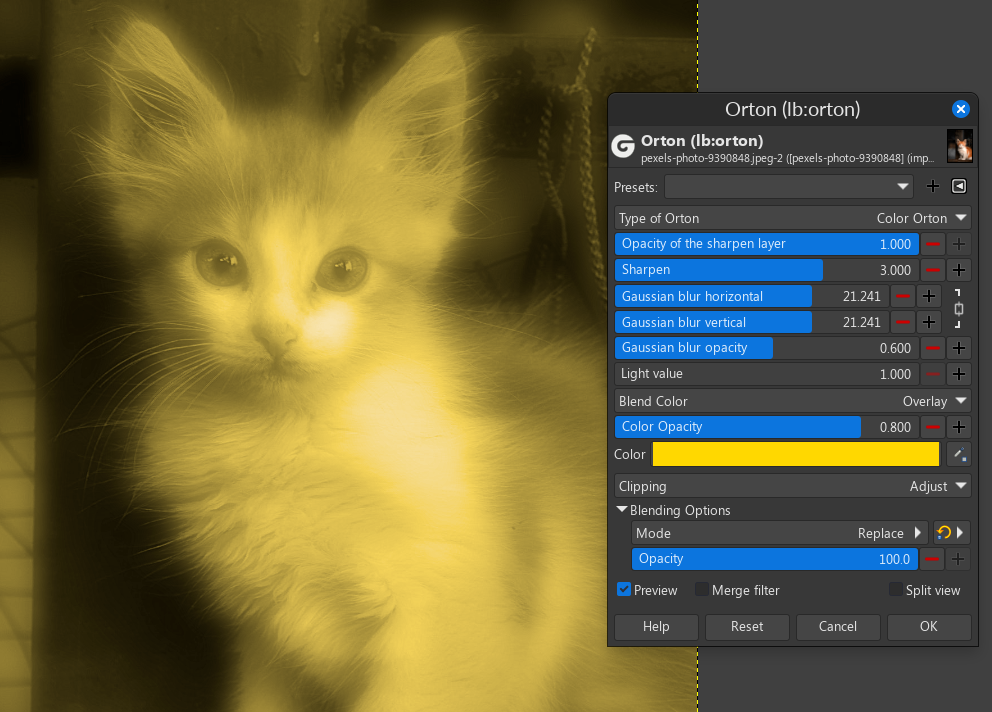Click the Color Opacity slider
992x712 pixels.
pos(767,427)
